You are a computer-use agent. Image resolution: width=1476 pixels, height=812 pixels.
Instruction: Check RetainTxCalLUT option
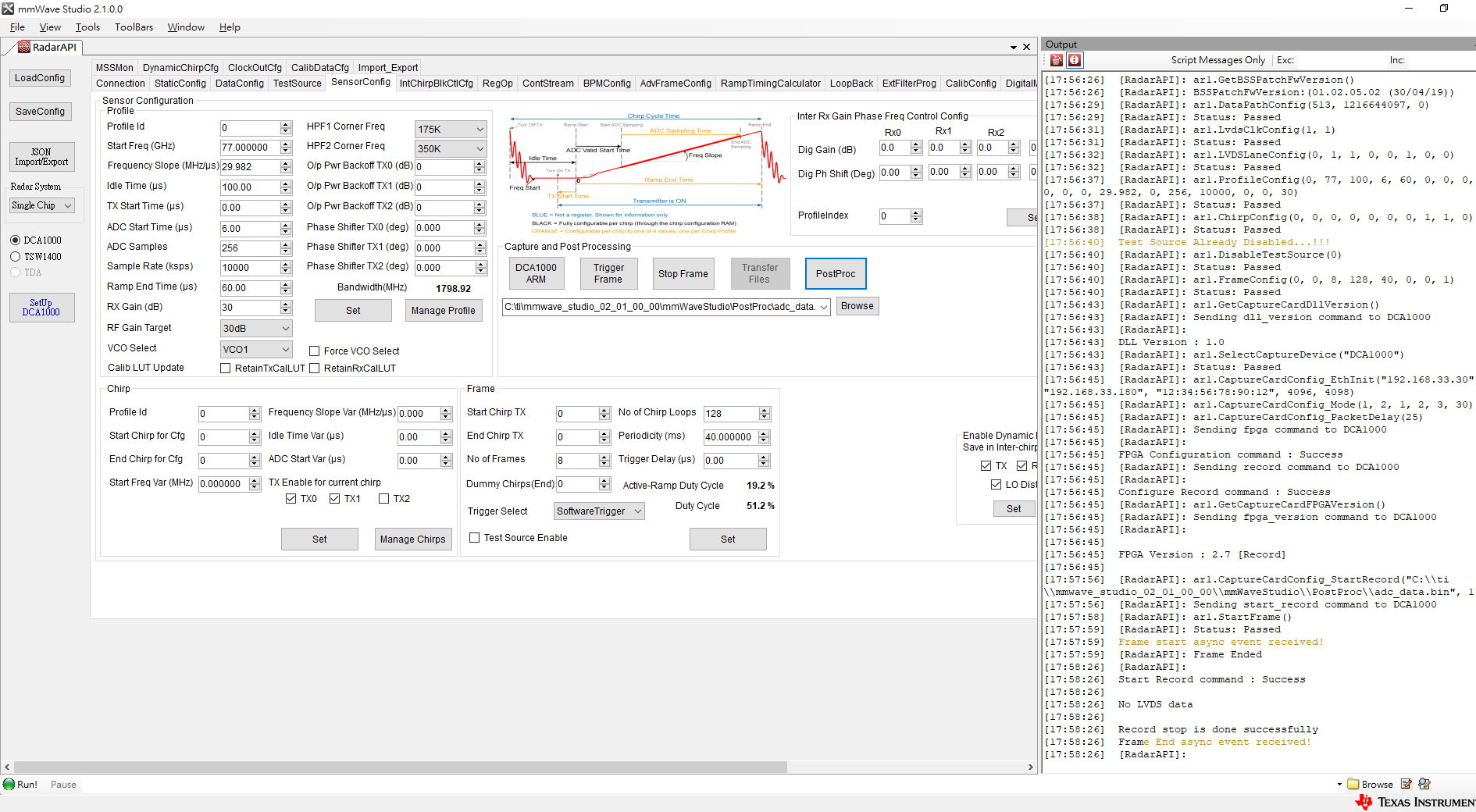tap(226, 369)
